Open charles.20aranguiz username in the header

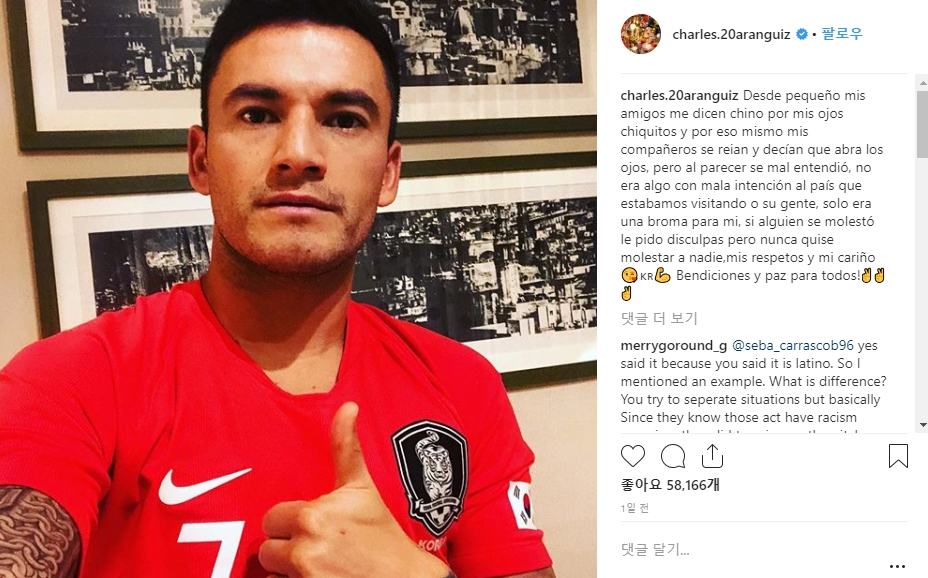coord(731,34)
